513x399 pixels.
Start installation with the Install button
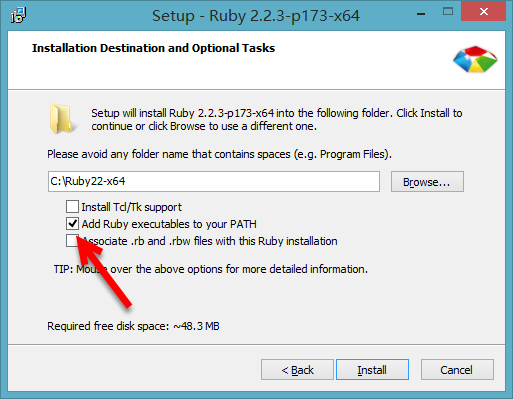(372, 370)
